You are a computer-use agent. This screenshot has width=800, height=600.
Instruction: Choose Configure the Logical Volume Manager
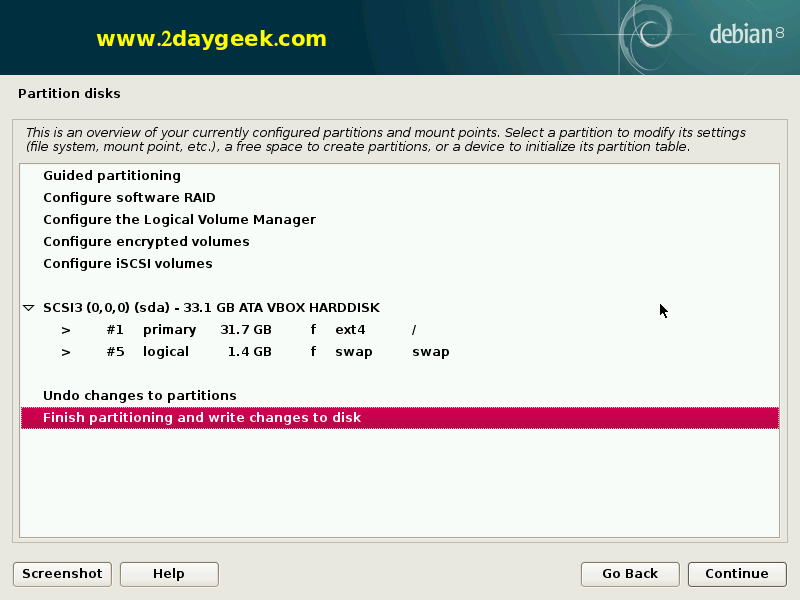399,219
